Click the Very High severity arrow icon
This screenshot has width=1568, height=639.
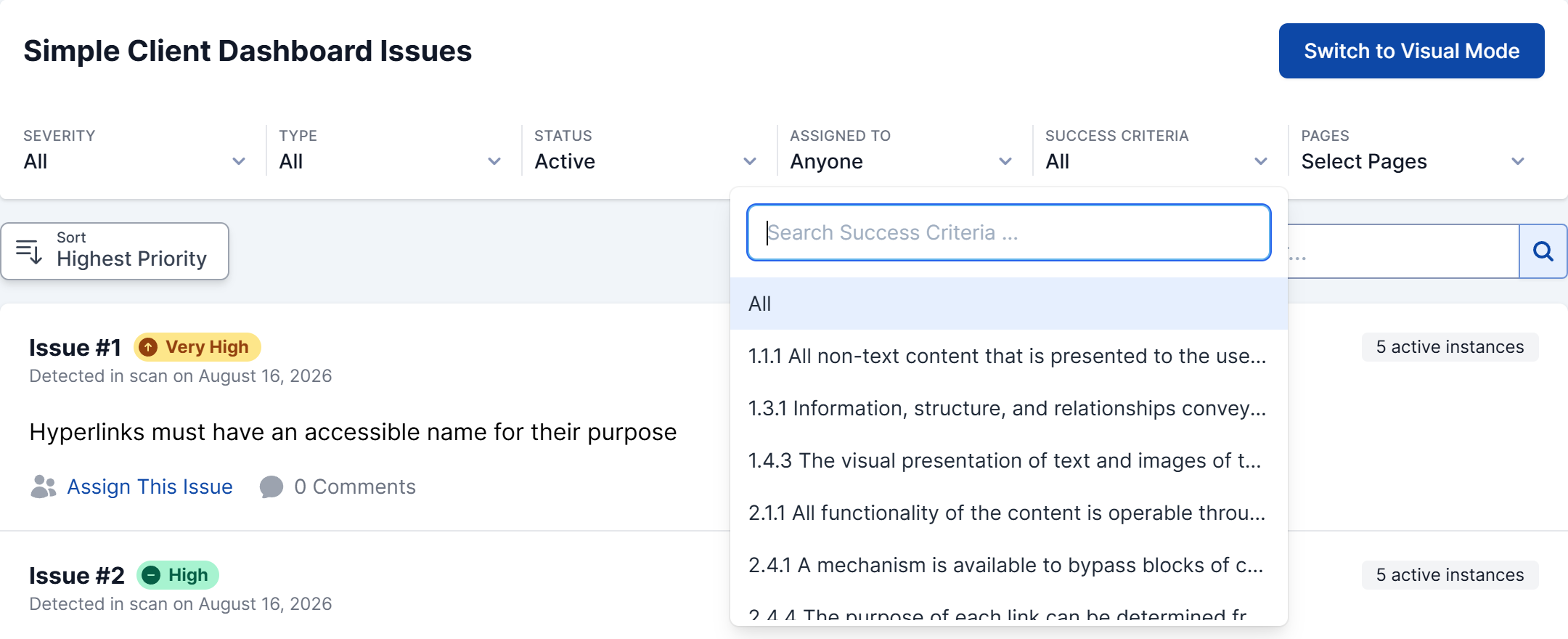coord(148,347)
